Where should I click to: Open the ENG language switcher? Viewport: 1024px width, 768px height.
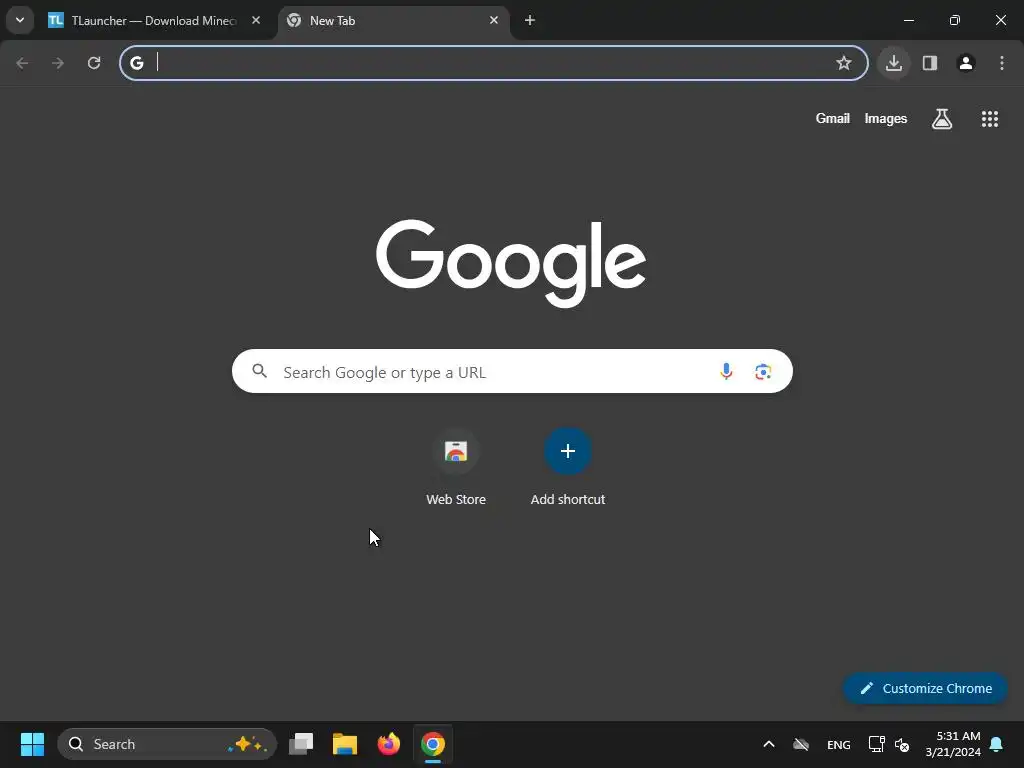[x=839, y=744]
